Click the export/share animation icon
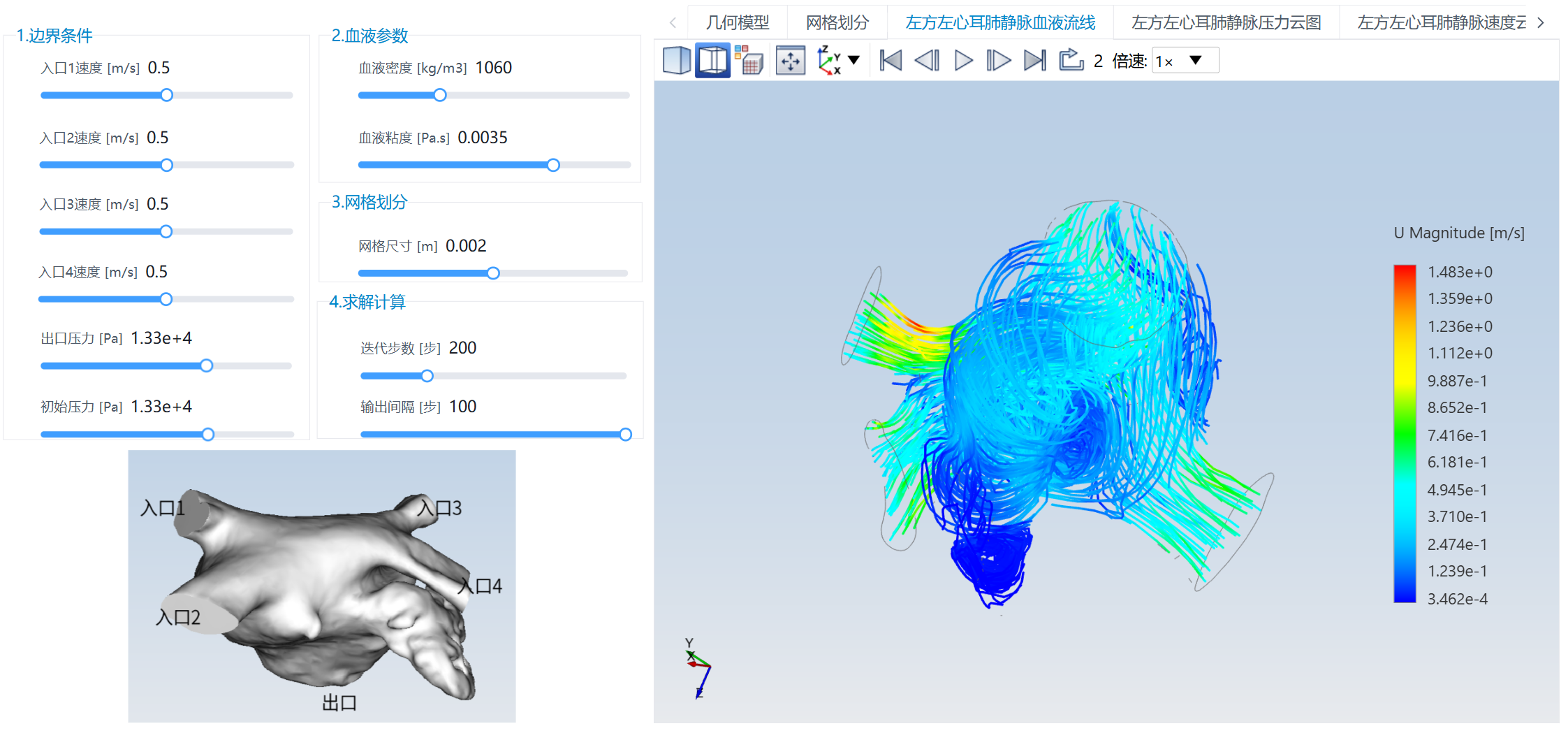Image resolution: width=1568 pixels, height=733 pixels. pyautogui.click(x=1071, y=60)
